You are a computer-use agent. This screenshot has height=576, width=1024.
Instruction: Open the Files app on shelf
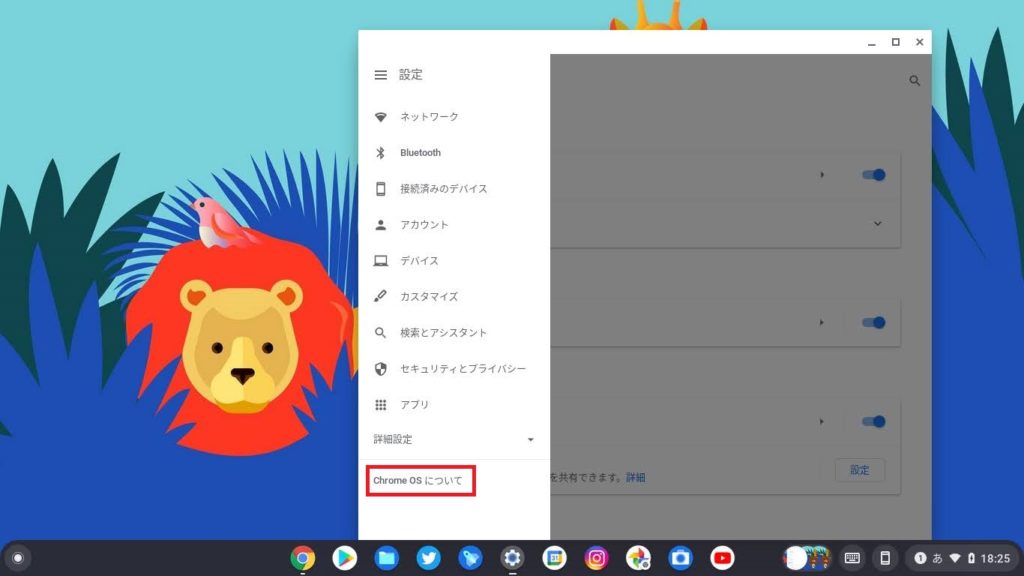point(387,558)
